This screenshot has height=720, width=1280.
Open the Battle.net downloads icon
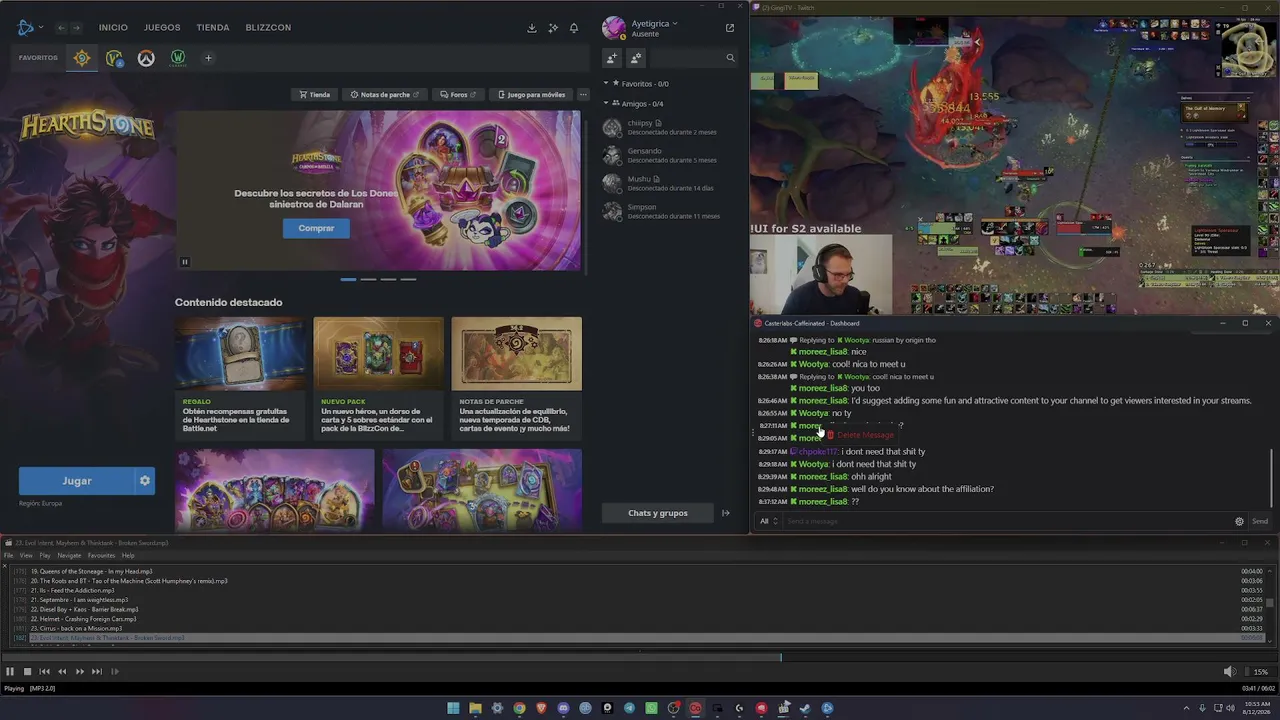point(532,28)
